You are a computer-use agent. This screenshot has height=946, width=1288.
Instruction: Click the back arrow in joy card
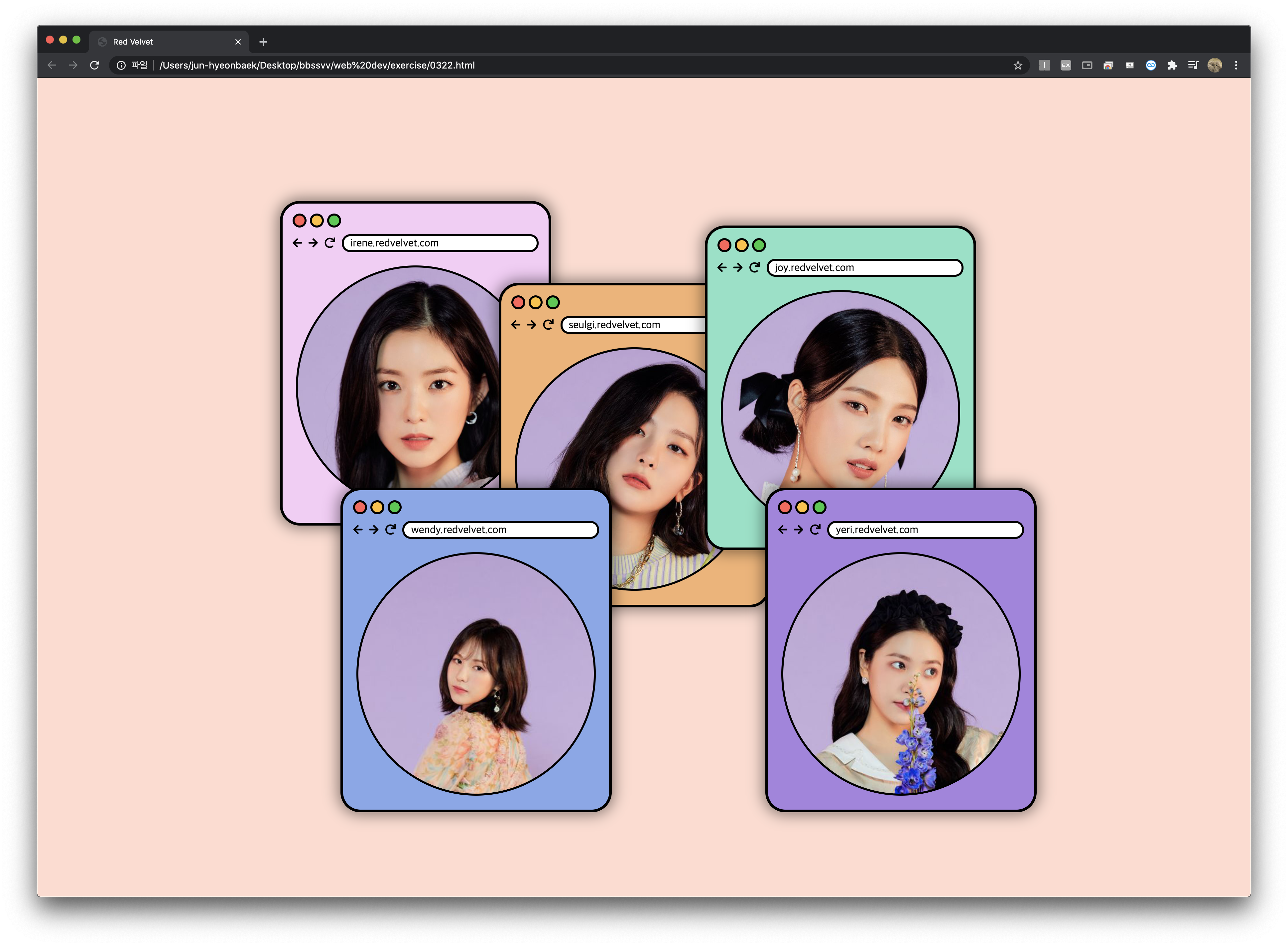coord(722,267)
